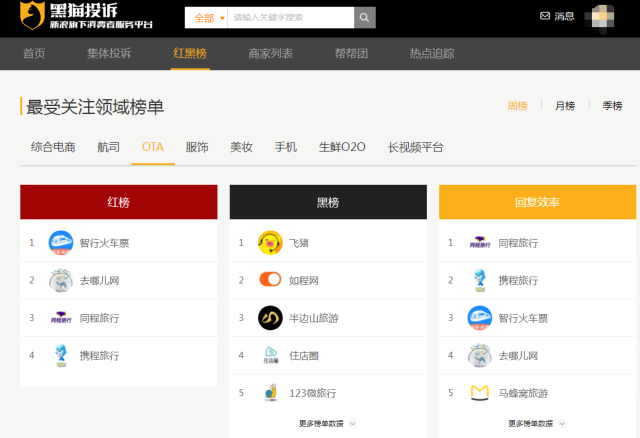
Task: Click the 半边山旅游 black round logo
Action: coord(270,318)
